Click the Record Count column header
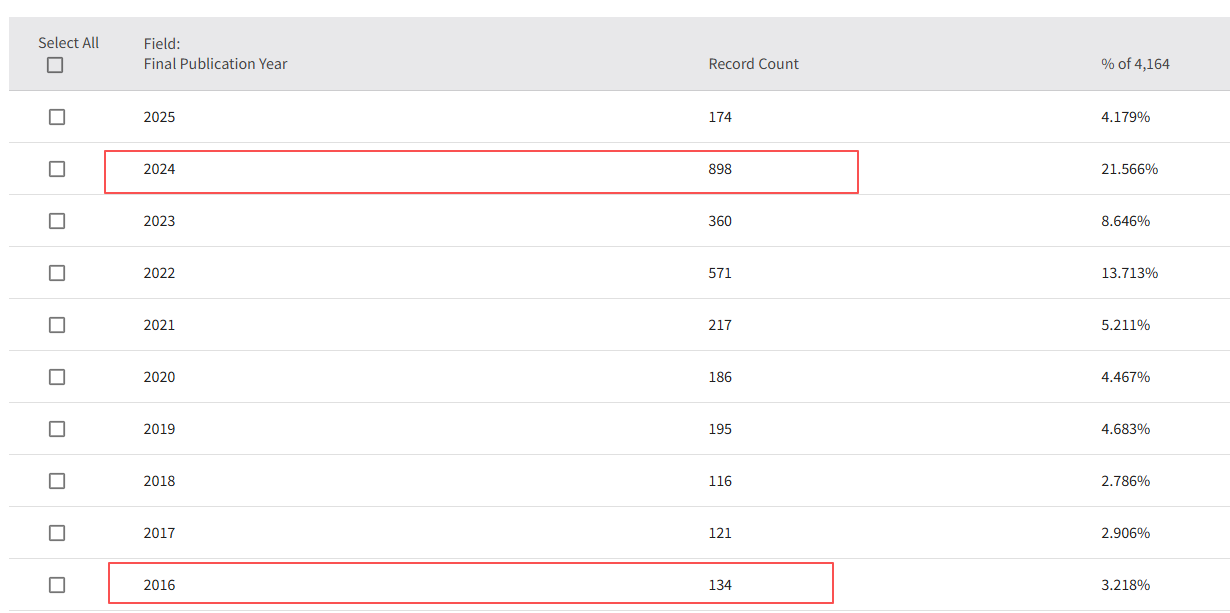The height and width of the screenshot is (613, 1230). (x=753, y=64)
